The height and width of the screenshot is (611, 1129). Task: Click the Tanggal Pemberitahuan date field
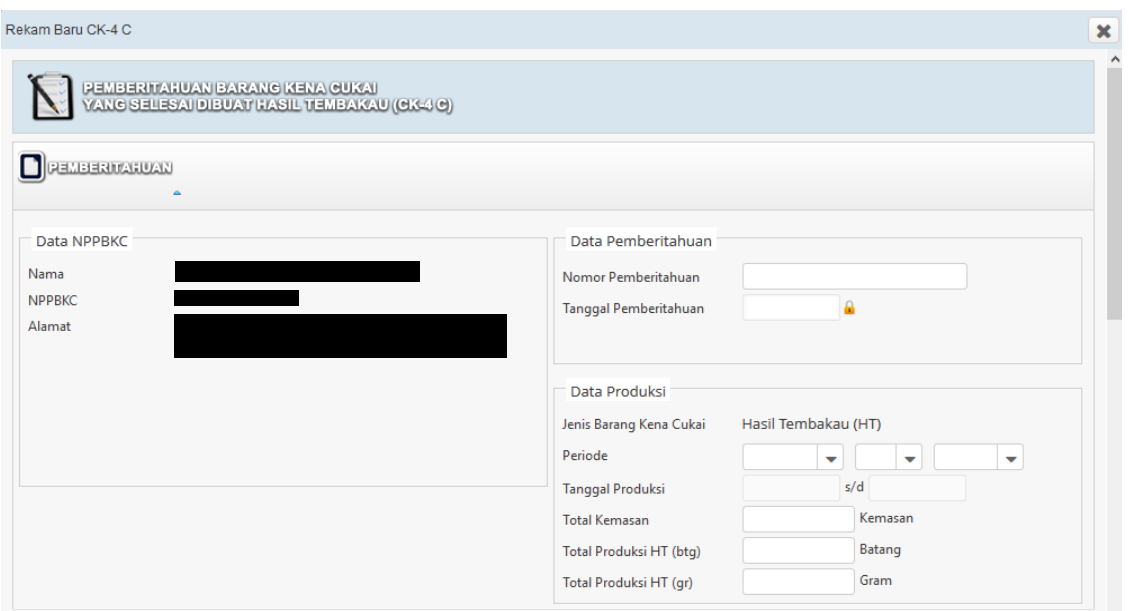(790, 308)
